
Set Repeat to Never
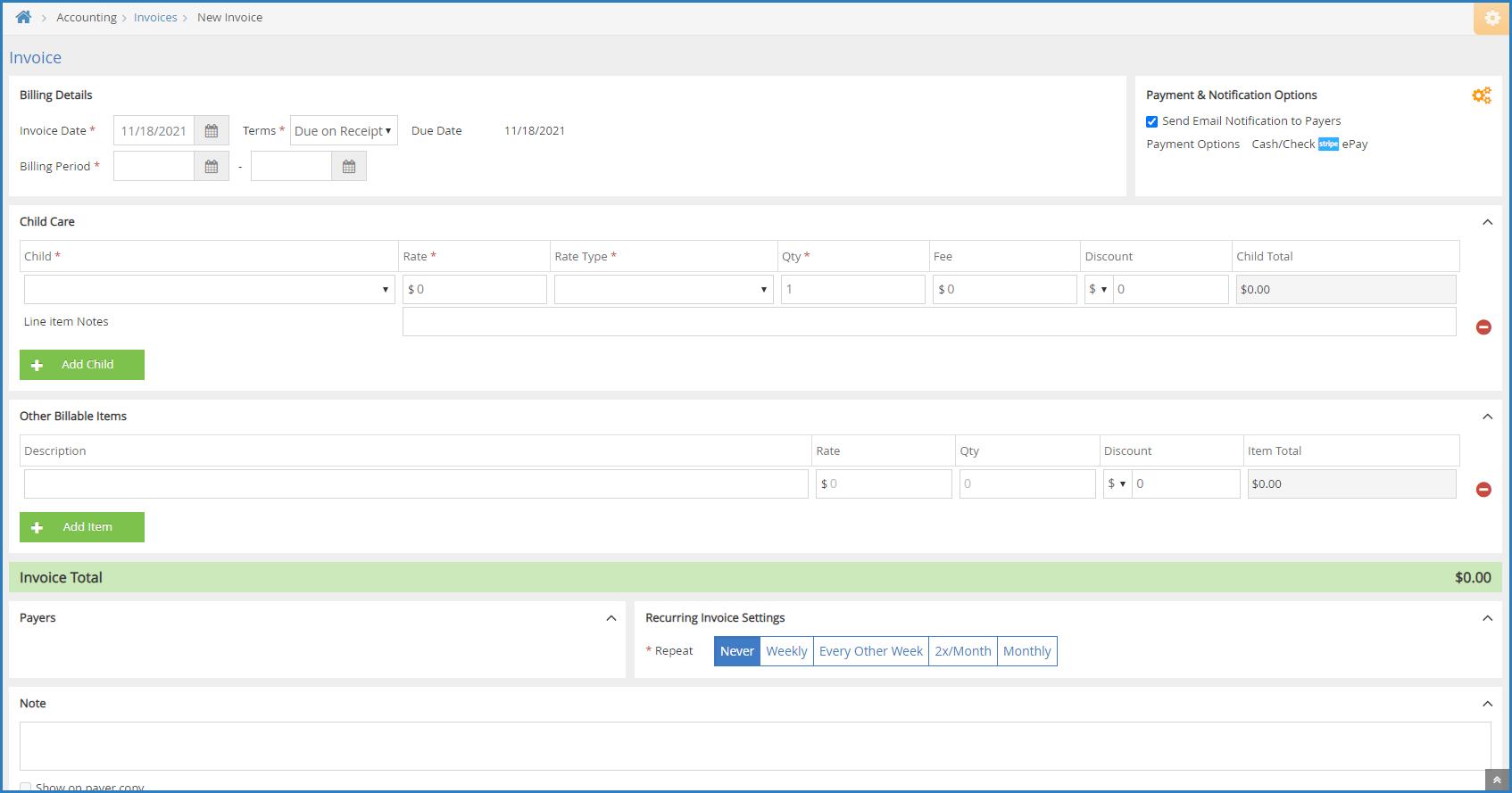click(737, 651)
